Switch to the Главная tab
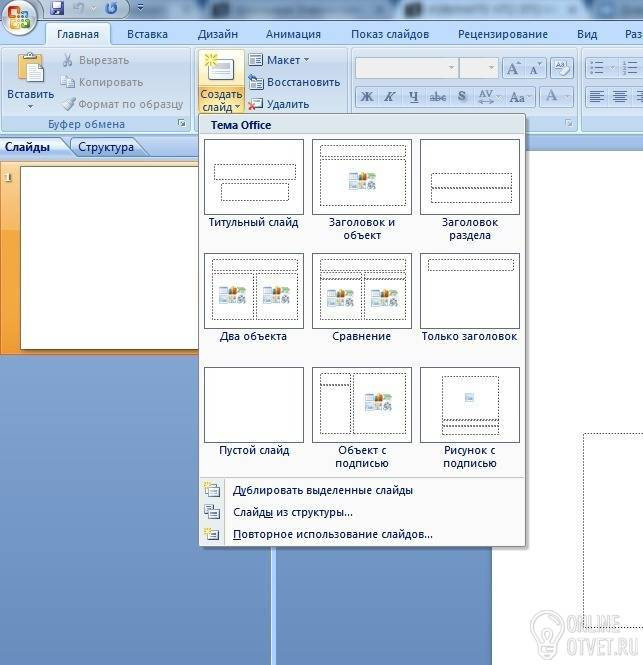The width and height of the screenshot is (643, 665). tap(78, 34)
